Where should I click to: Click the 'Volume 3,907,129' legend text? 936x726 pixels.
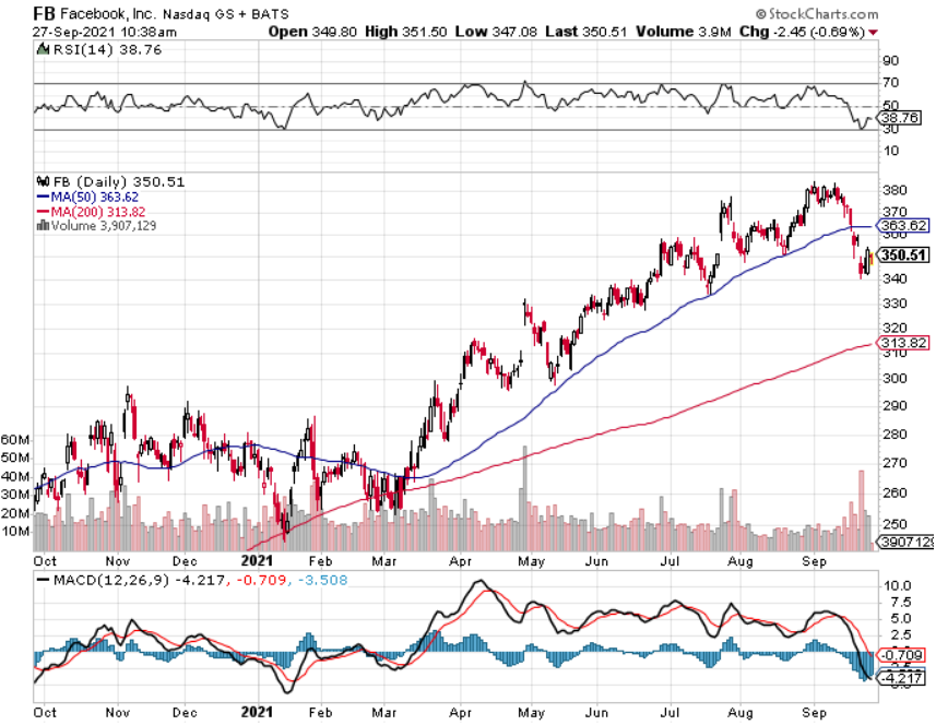click(104, 226)
